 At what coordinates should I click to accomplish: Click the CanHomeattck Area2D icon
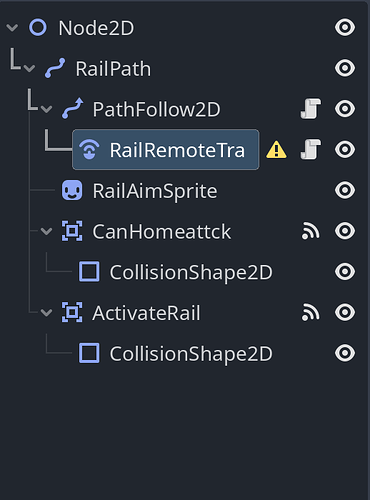72,231
